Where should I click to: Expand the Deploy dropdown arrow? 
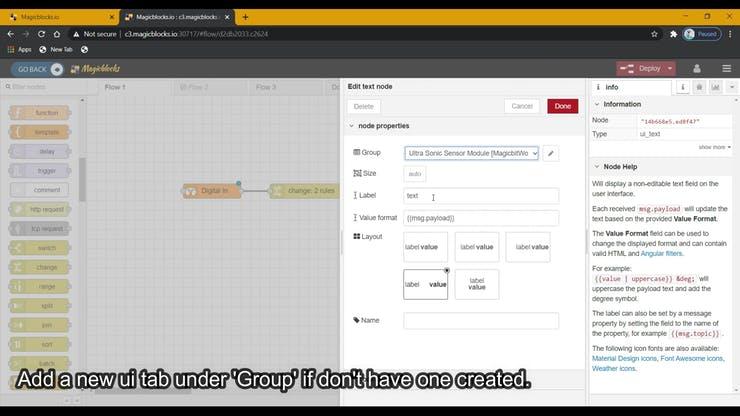point(669,69)
